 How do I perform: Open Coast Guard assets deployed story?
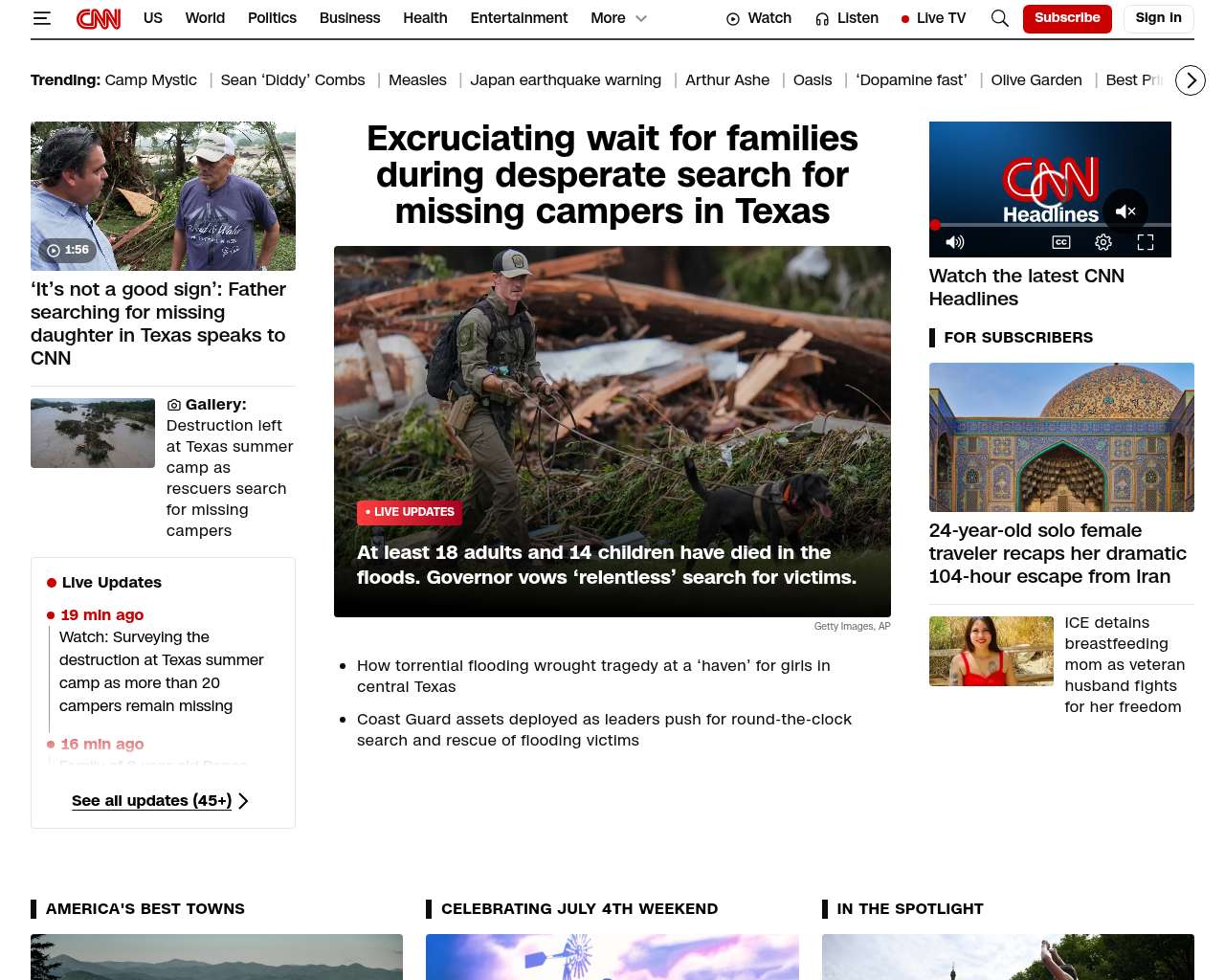click(604, 729)
